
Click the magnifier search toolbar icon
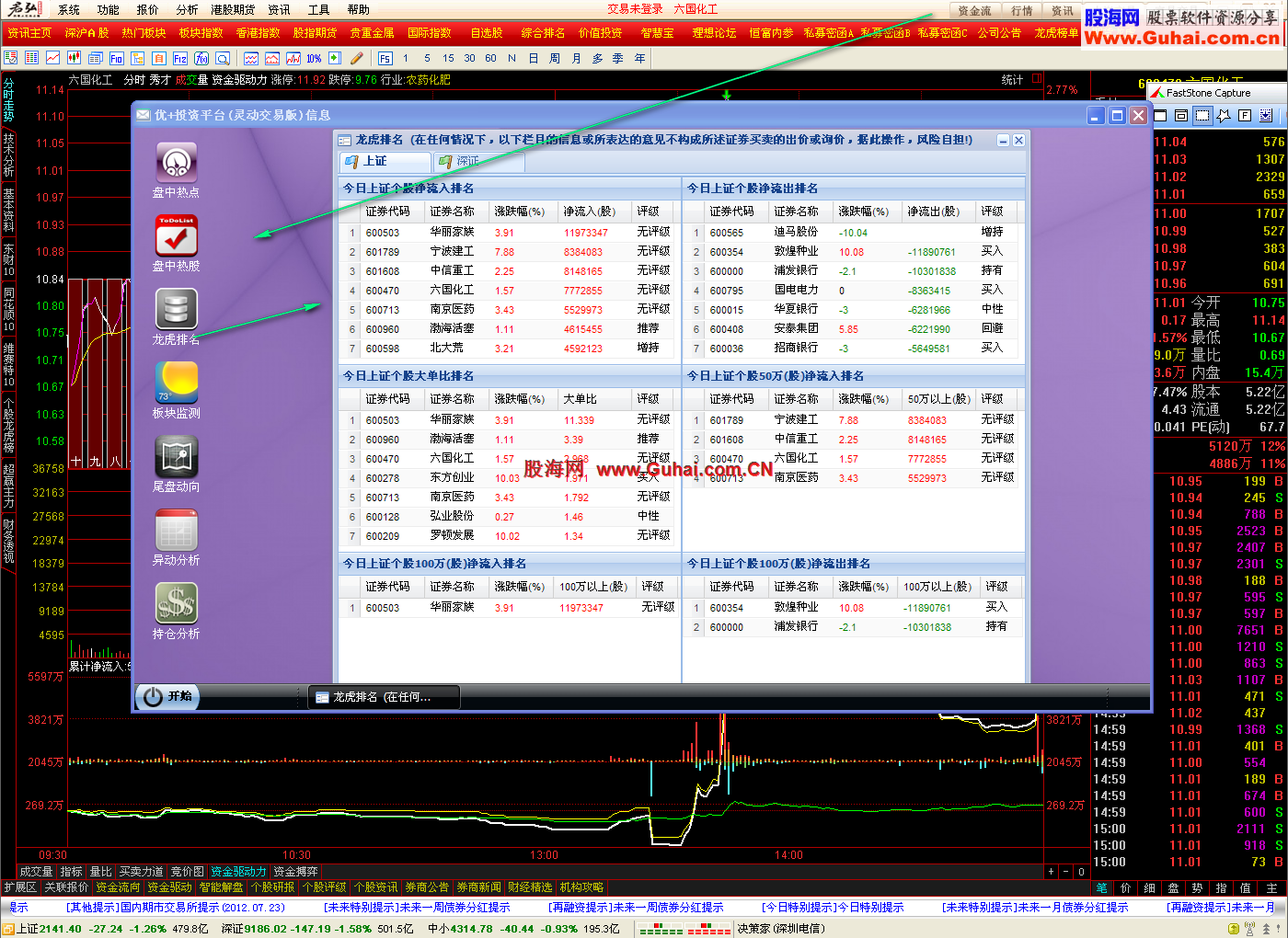224,58
